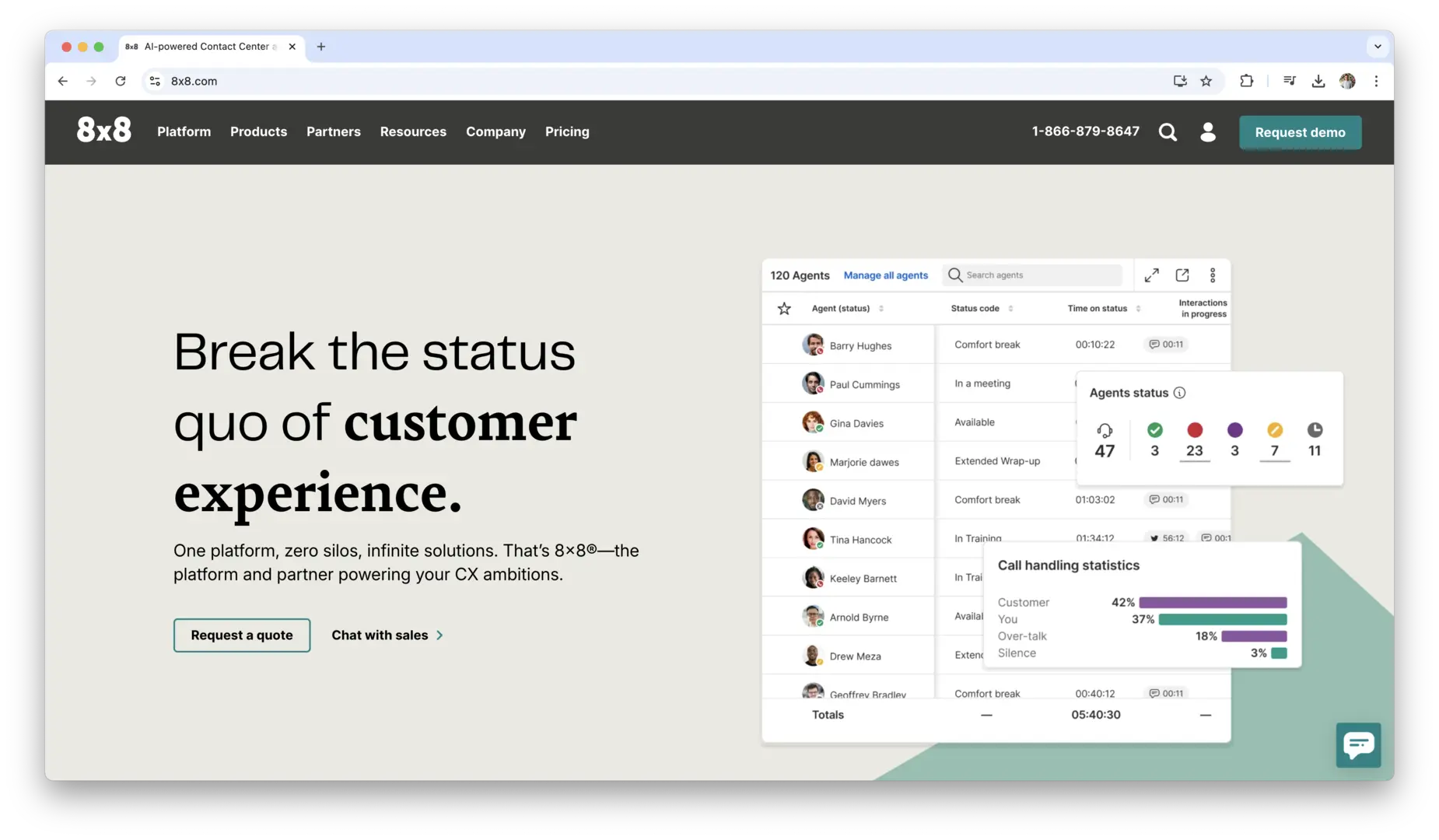Open the Chrome profile avatar
The image size is (1439, 840).
click(1347, 81)
